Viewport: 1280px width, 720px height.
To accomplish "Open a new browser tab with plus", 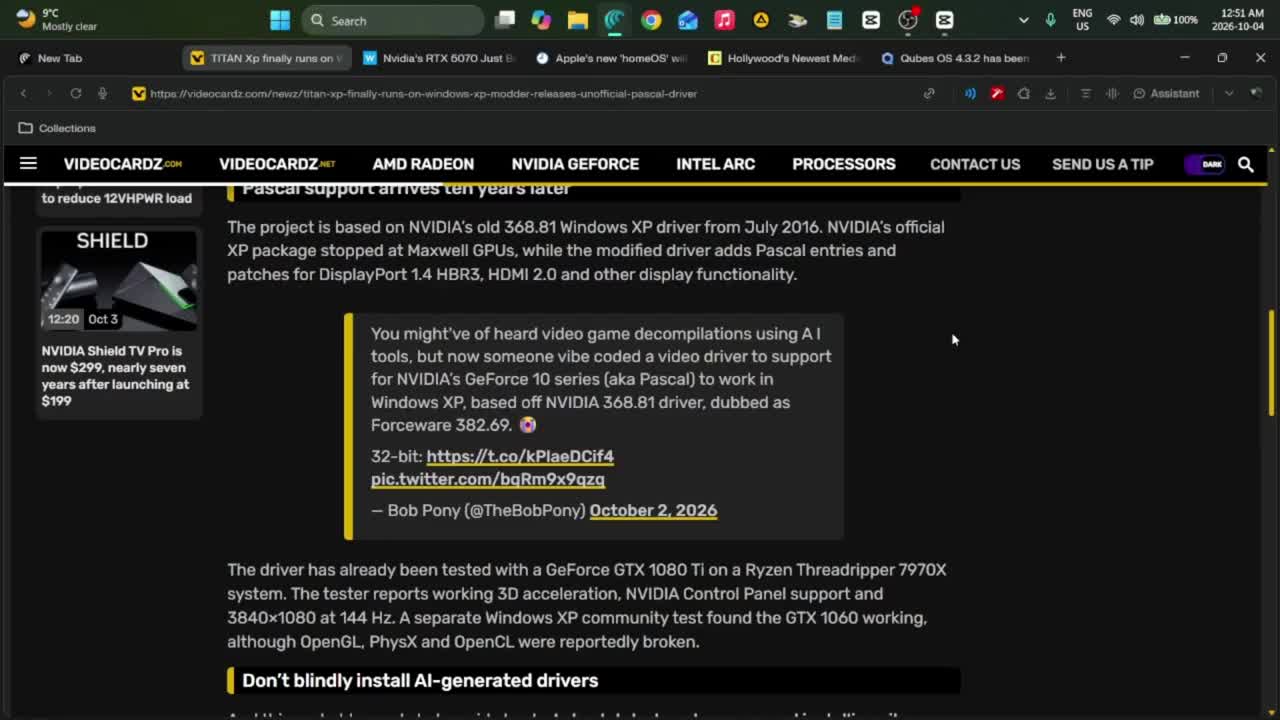I will 1061,58.
